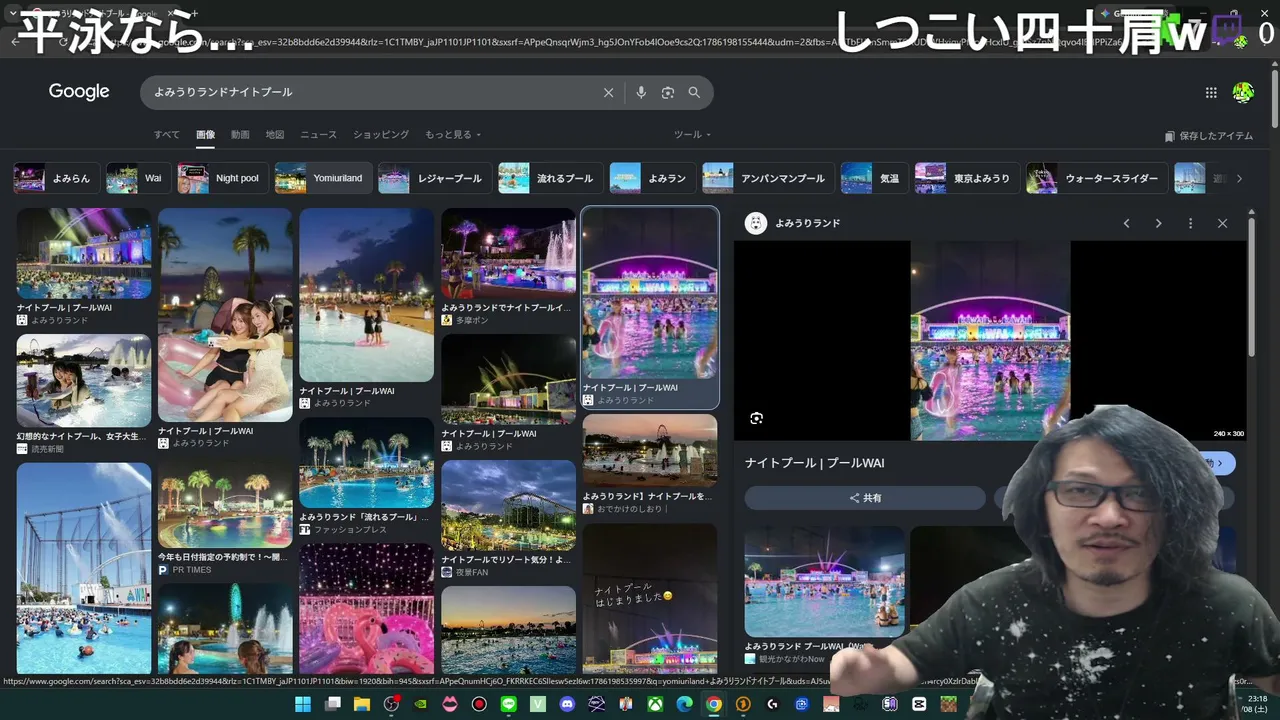Show more filter chips with the right arrow

1239,179
